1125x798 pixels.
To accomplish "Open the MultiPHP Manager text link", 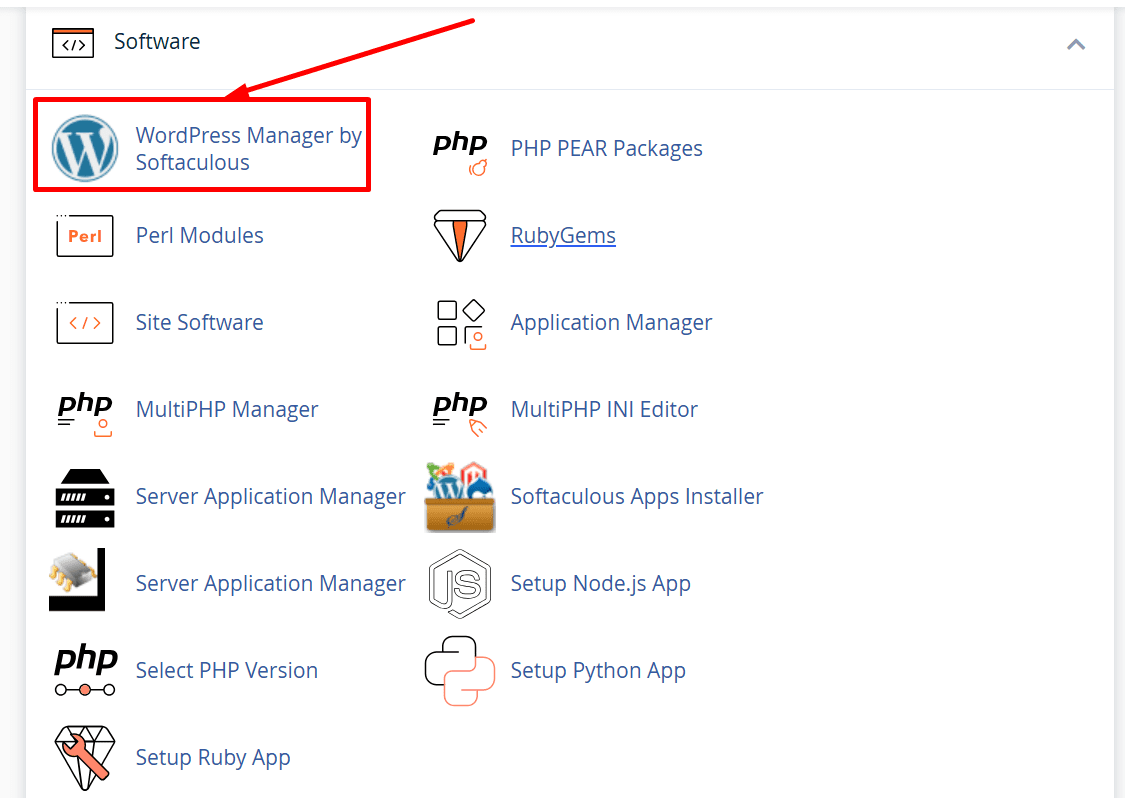I will coord(227,409).
